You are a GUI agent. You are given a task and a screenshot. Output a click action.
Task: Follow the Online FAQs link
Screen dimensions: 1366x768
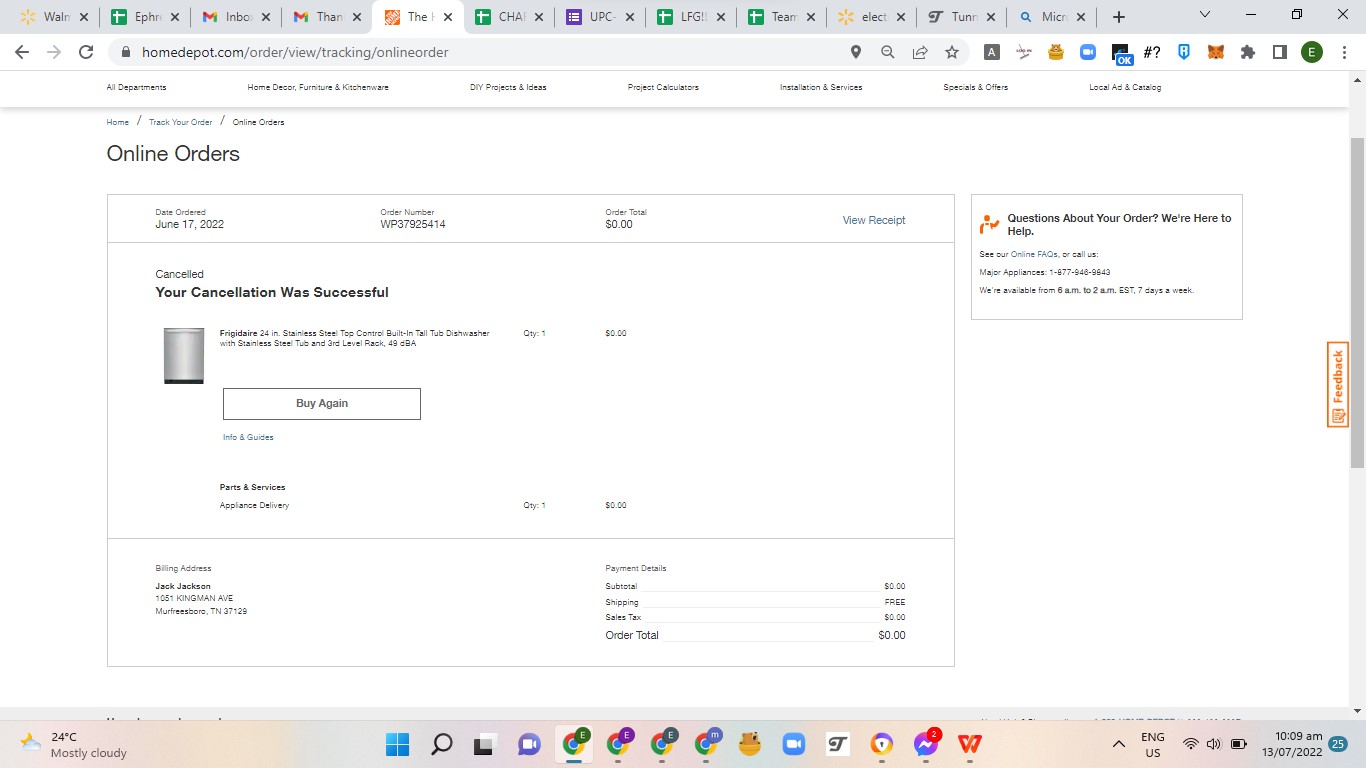1034,255
